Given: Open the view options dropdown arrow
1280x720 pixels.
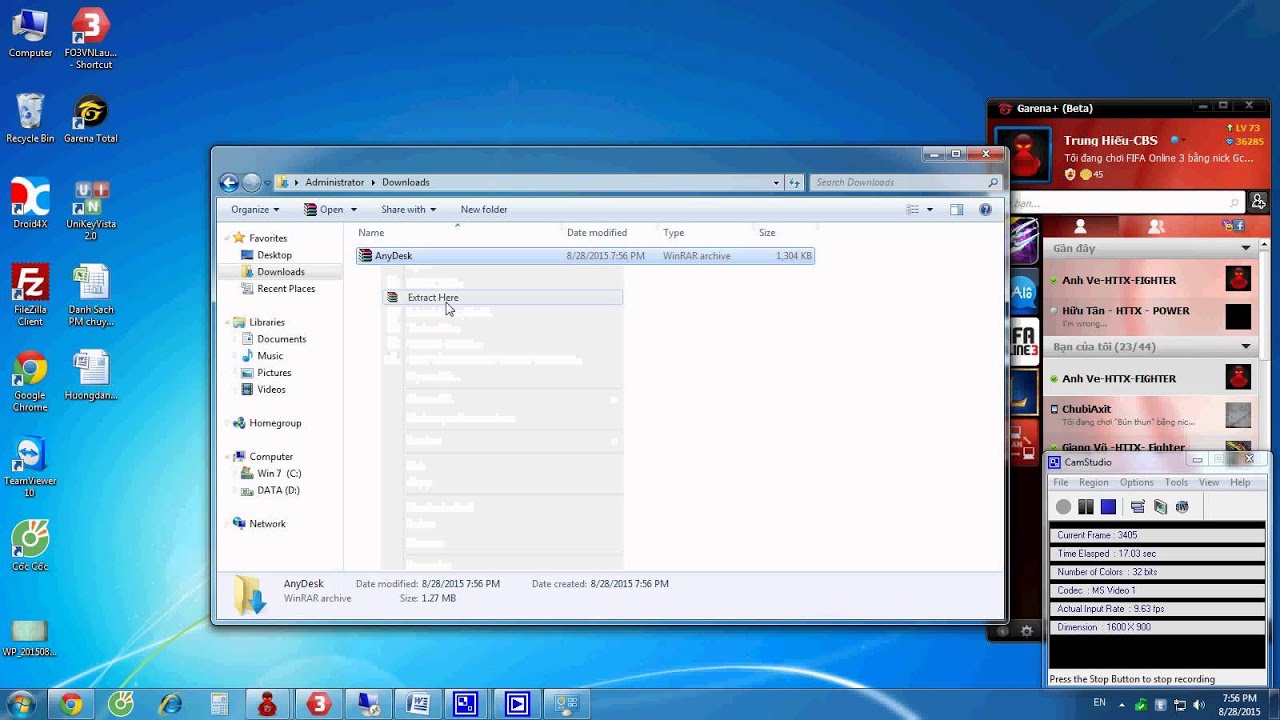Looking at the screenshot, I should pyautogui.click(x=930, y=210).
